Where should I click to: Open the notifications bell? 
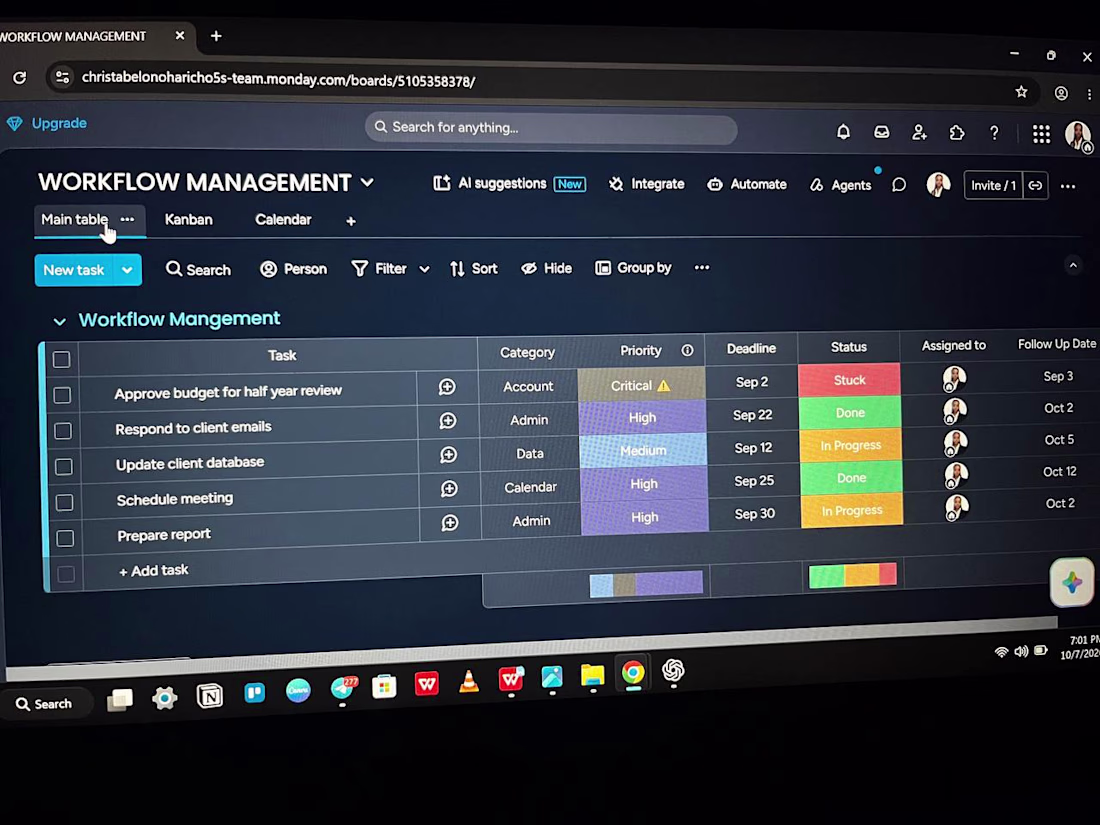(843, 132)
